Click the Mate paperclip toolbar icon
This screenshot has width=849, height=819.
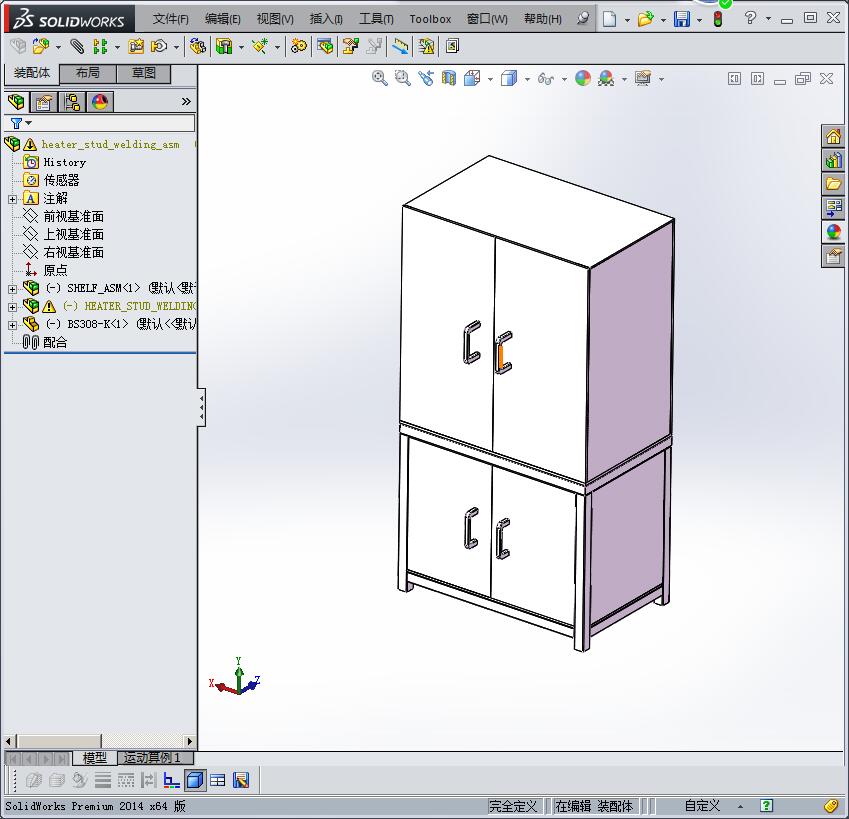click(77, 47)
